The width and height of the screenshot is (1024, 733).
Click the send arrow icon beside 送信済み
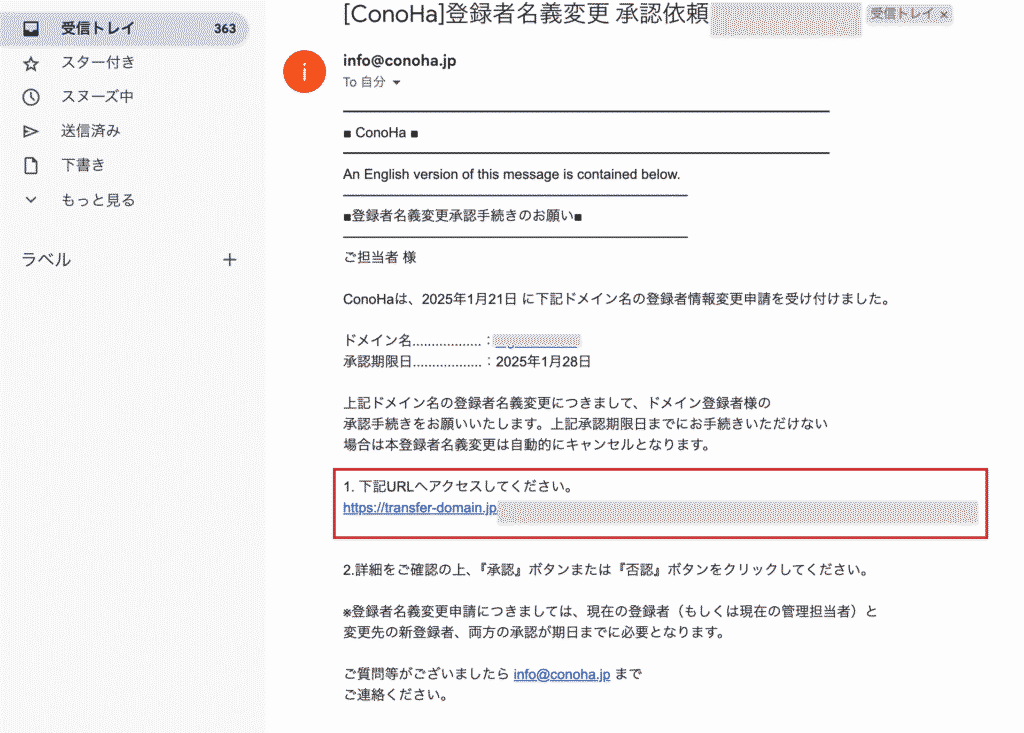[x=31, y=131]
